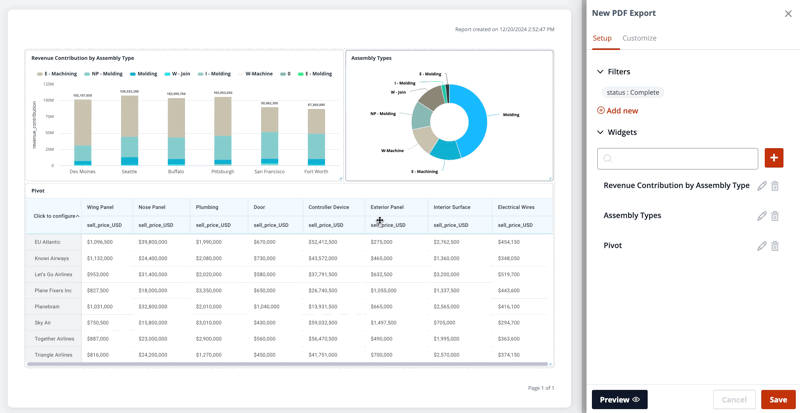Switch to the Customize tab
Screen dimensions: 800x413
pyautogui.click(x=639, y=38)
